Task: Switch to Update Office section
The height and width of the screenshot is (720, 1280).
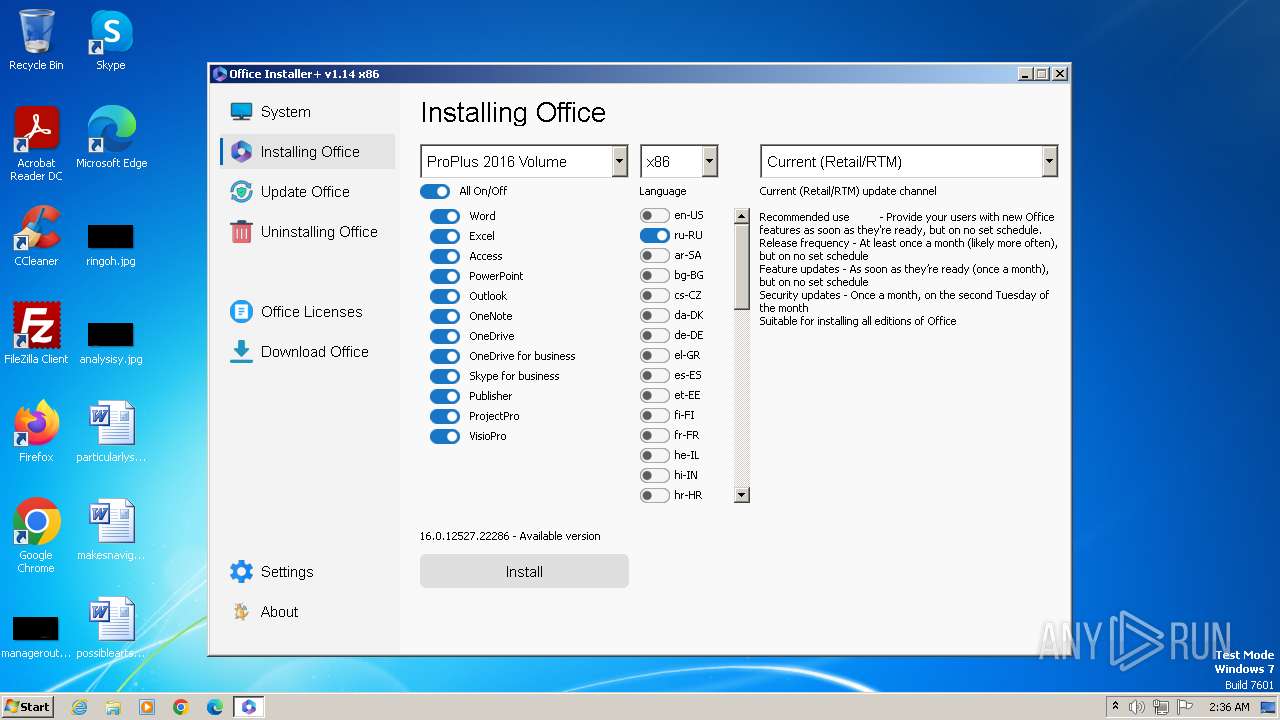Action: tap(308, 192)
